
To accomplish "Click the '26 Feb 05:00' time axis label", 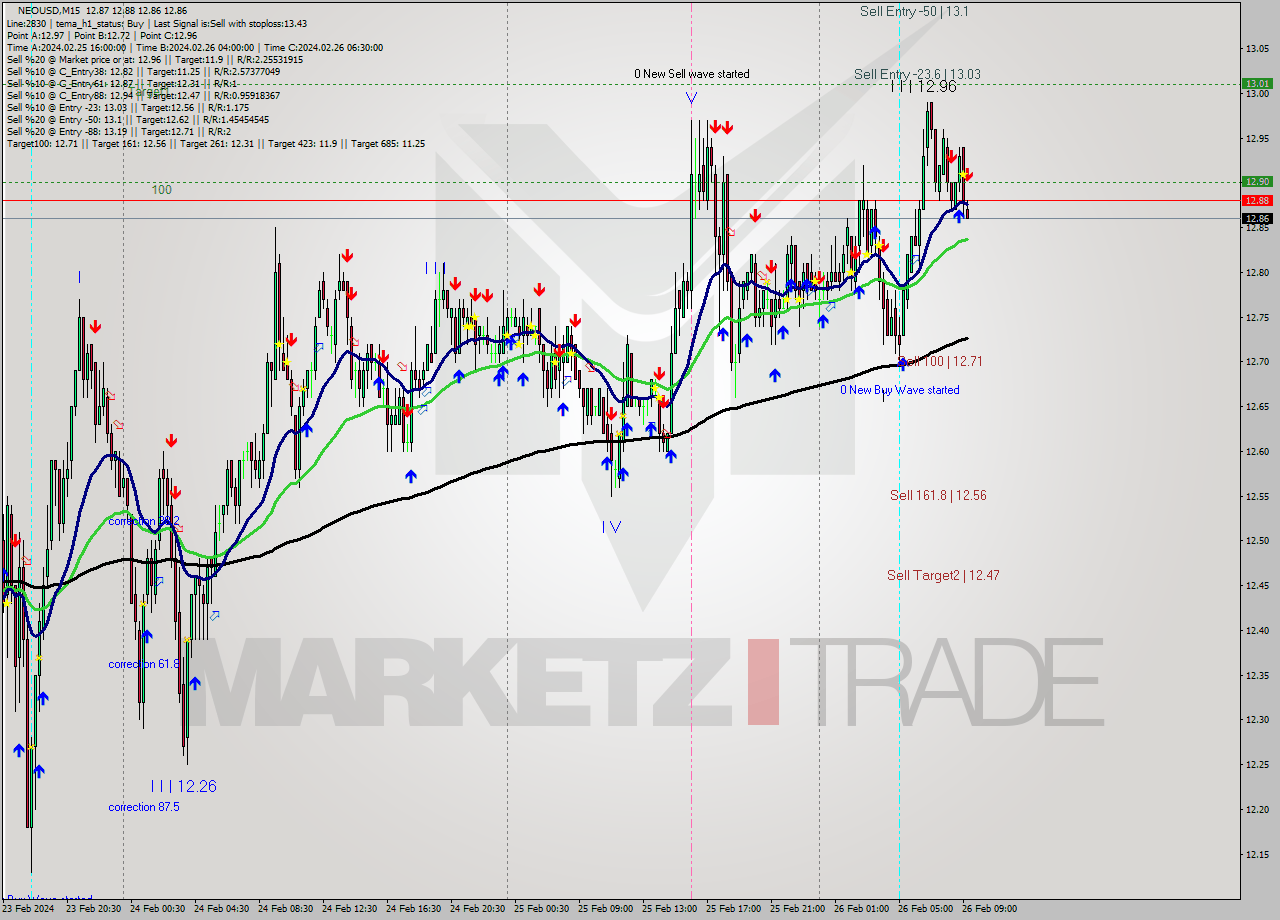I will [x=925, y=909].
